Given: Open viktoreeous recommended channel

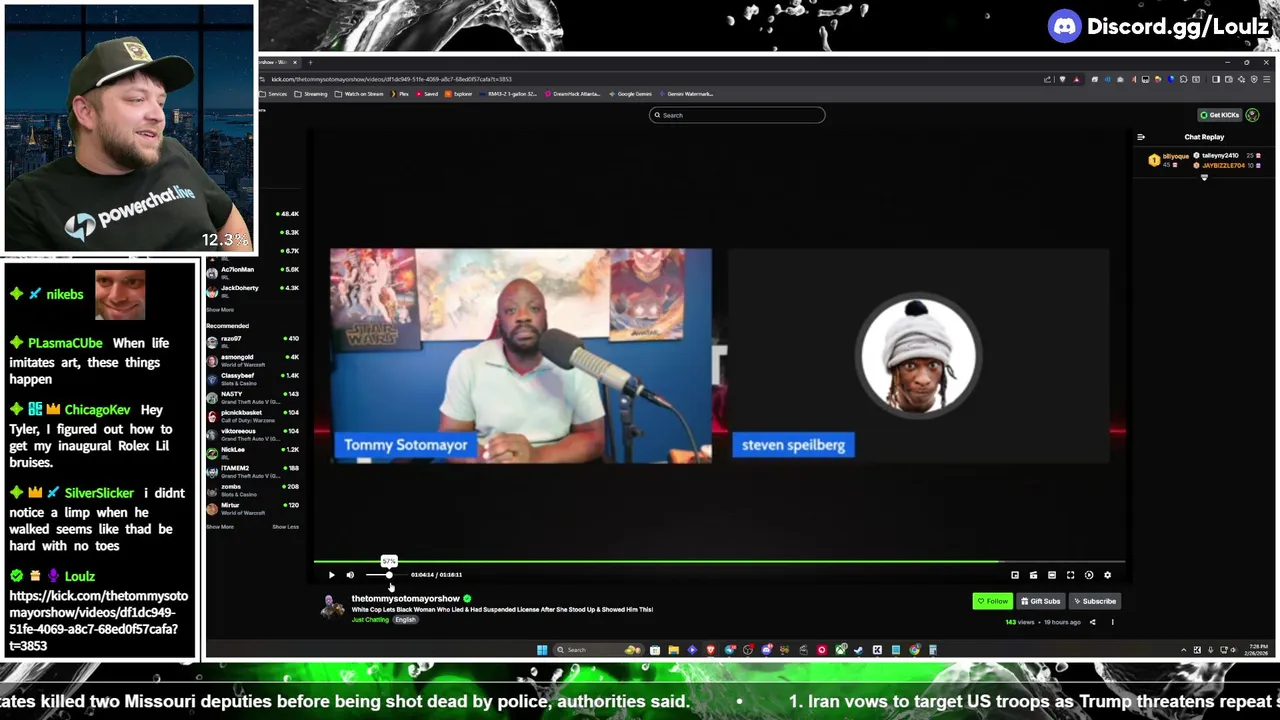Looking at the screenshot, I should coord(253,433).
